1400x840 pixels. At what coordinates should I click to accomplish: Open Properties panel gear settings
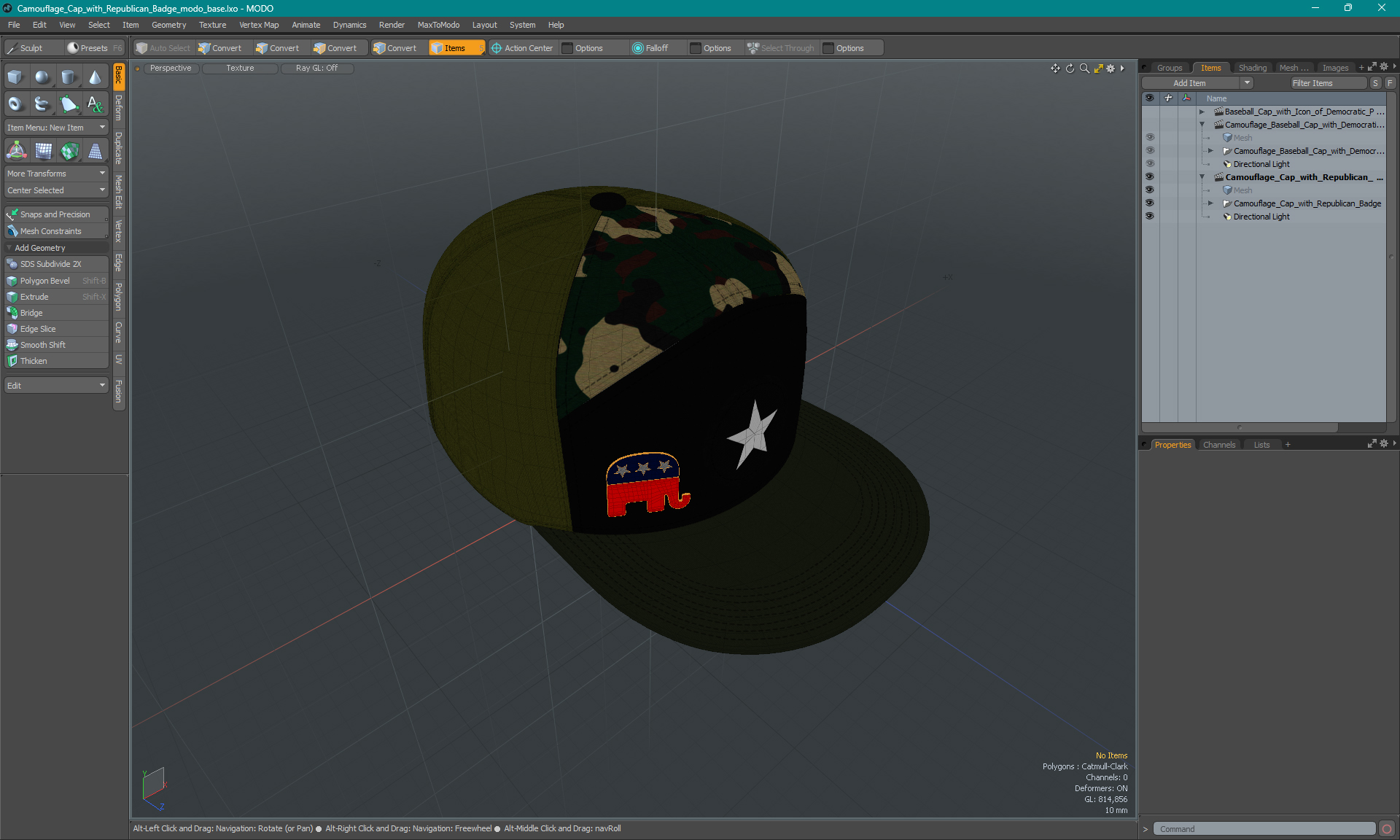pyautogui.click(x=1384, y=443)
